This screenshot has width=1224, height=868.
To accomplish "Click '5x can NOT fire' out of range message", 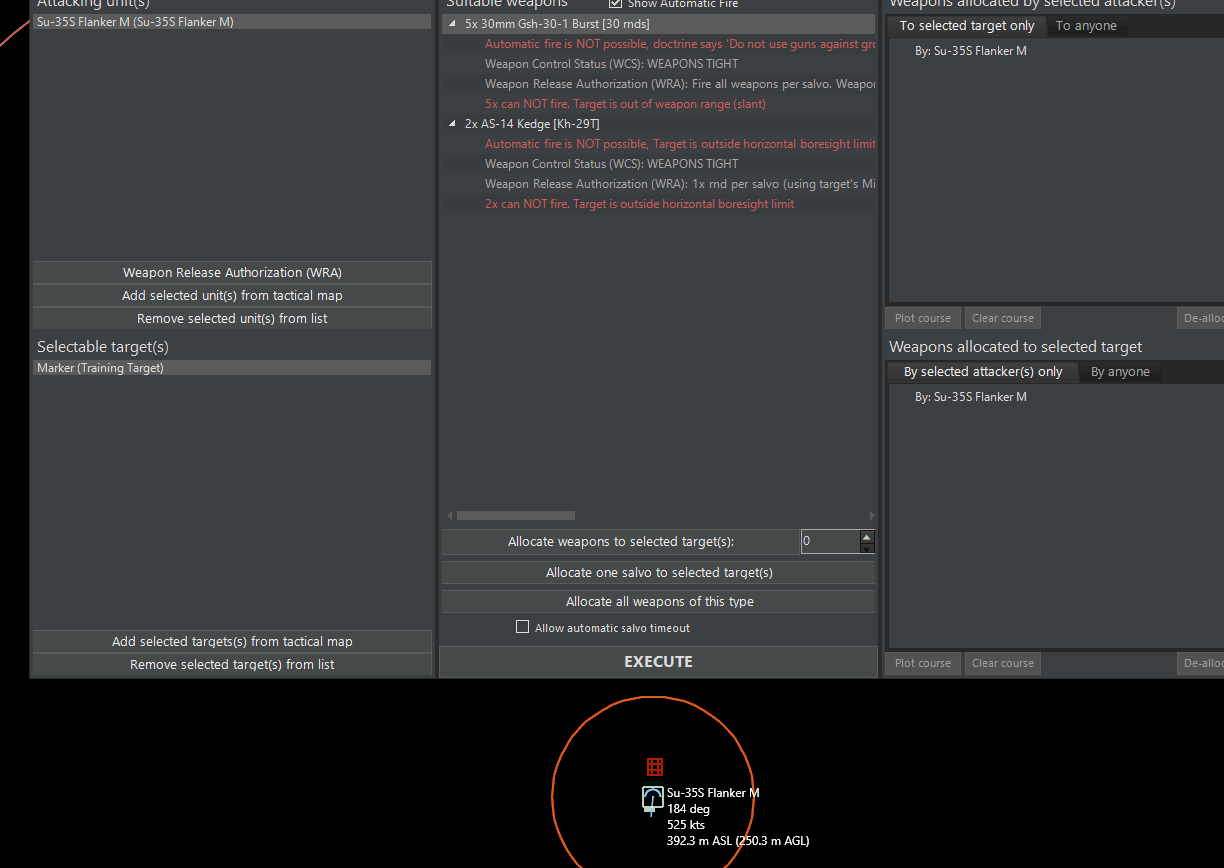I will [x=626, y=104].
